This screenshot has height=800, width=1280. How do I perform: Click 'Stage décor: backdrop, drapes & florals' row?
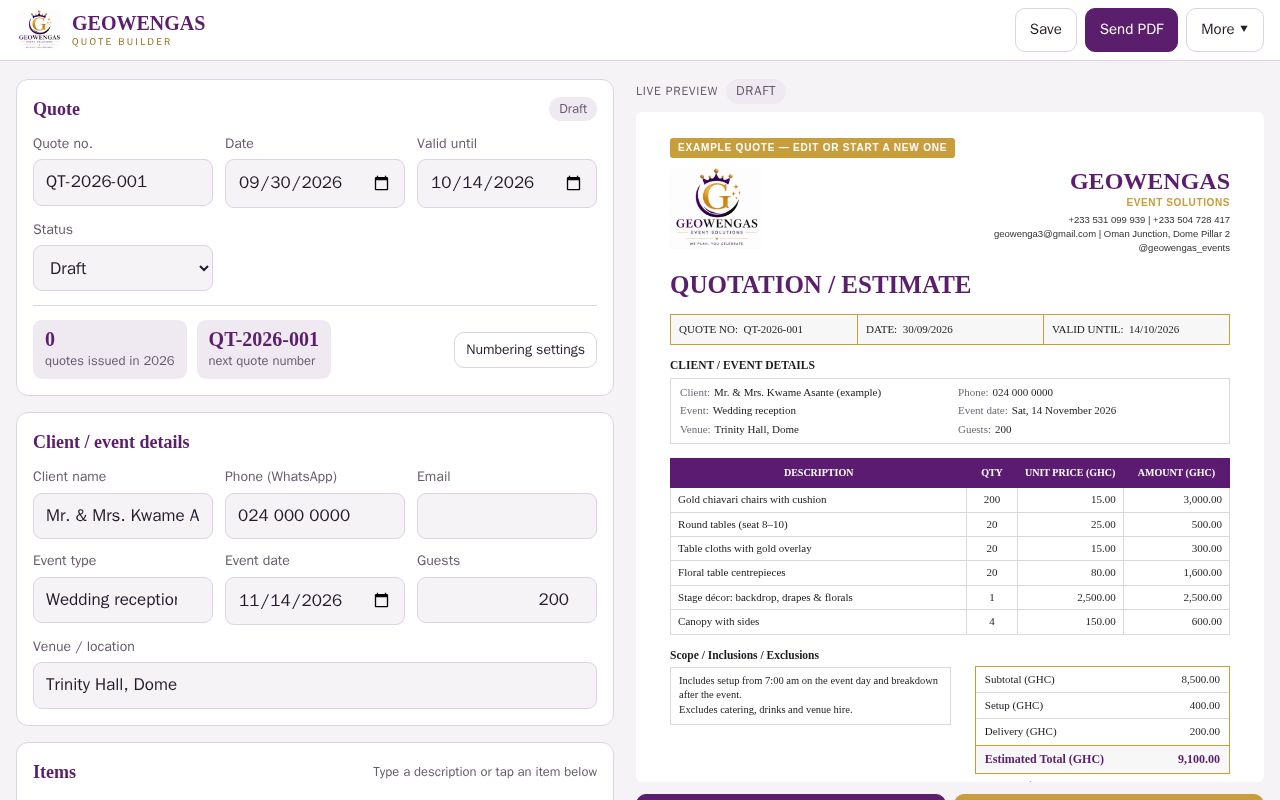[x=950, y=597]
